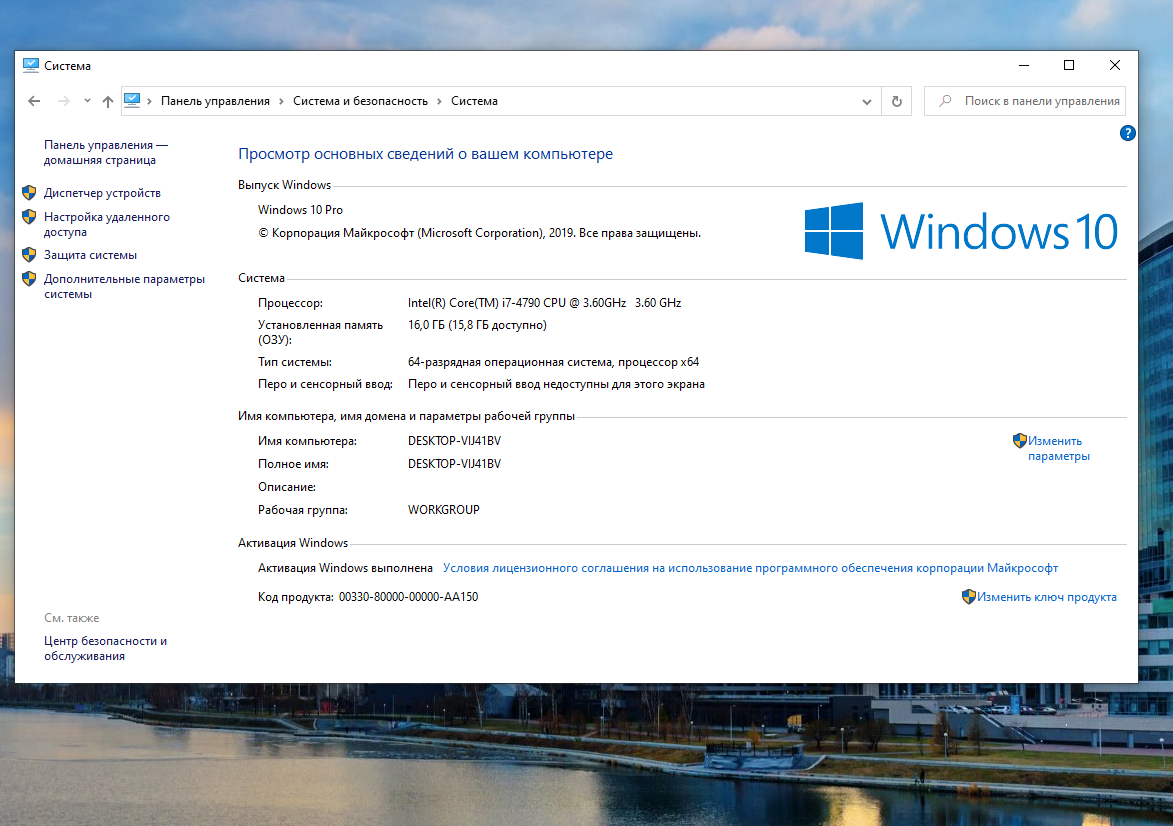Close the Система window
This screenshot has width=1173, height=826.
[x=1115, y=66]
